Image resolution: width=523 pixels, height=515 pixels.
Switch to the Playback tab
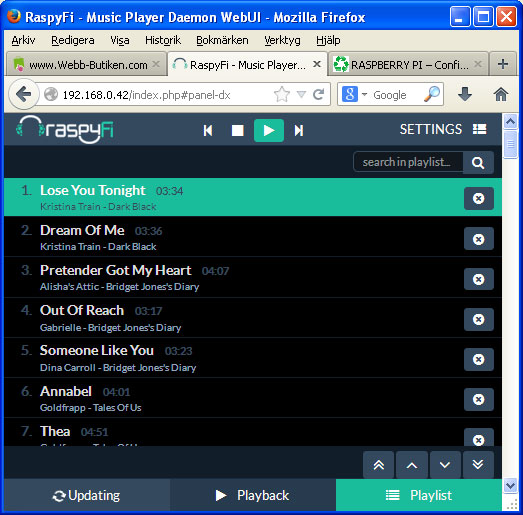point(253,495)
